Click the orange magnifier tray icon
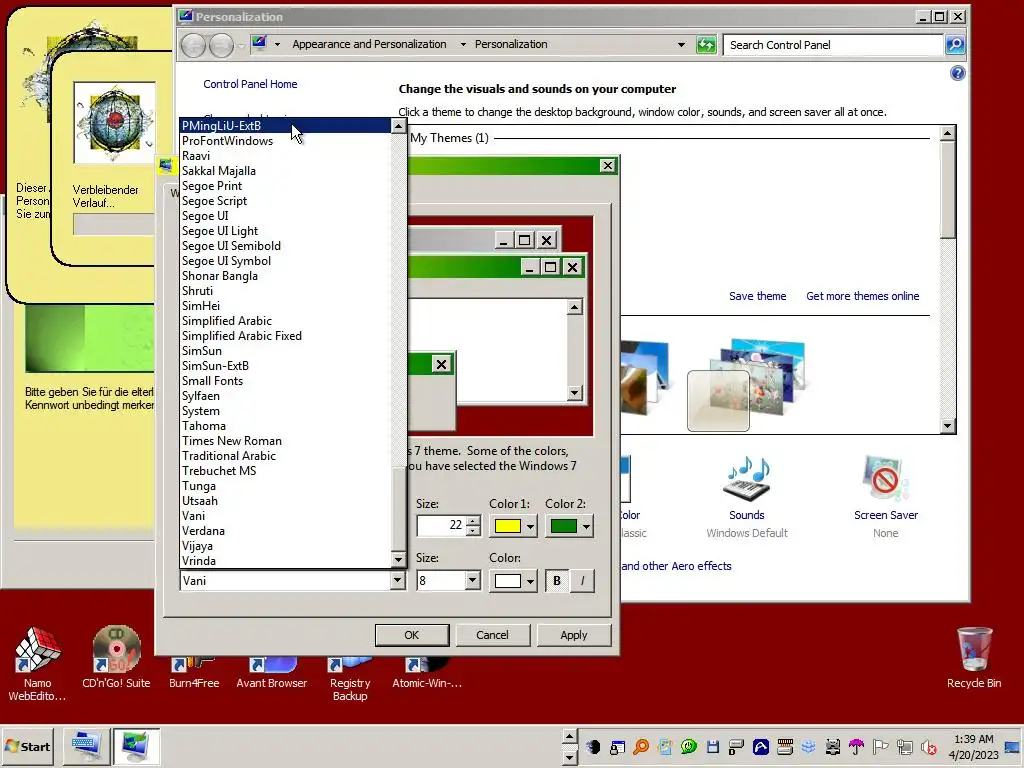The height and width of the screenshot is (768, 1024). (x=641, y=747)
